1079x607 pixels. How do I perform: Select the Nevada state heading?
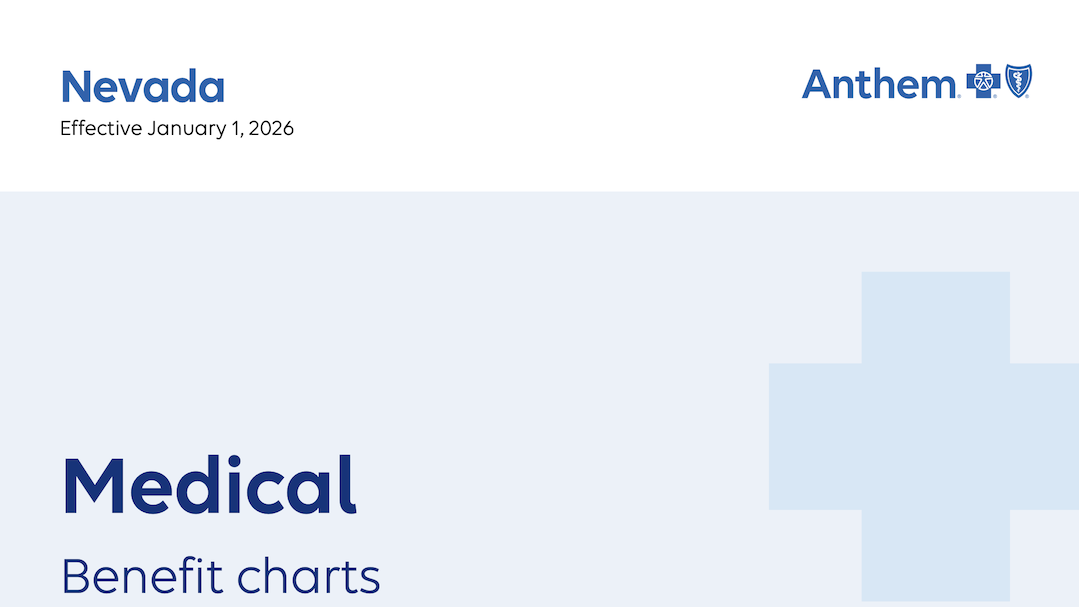pyautogui.click(x=142, y=87)
